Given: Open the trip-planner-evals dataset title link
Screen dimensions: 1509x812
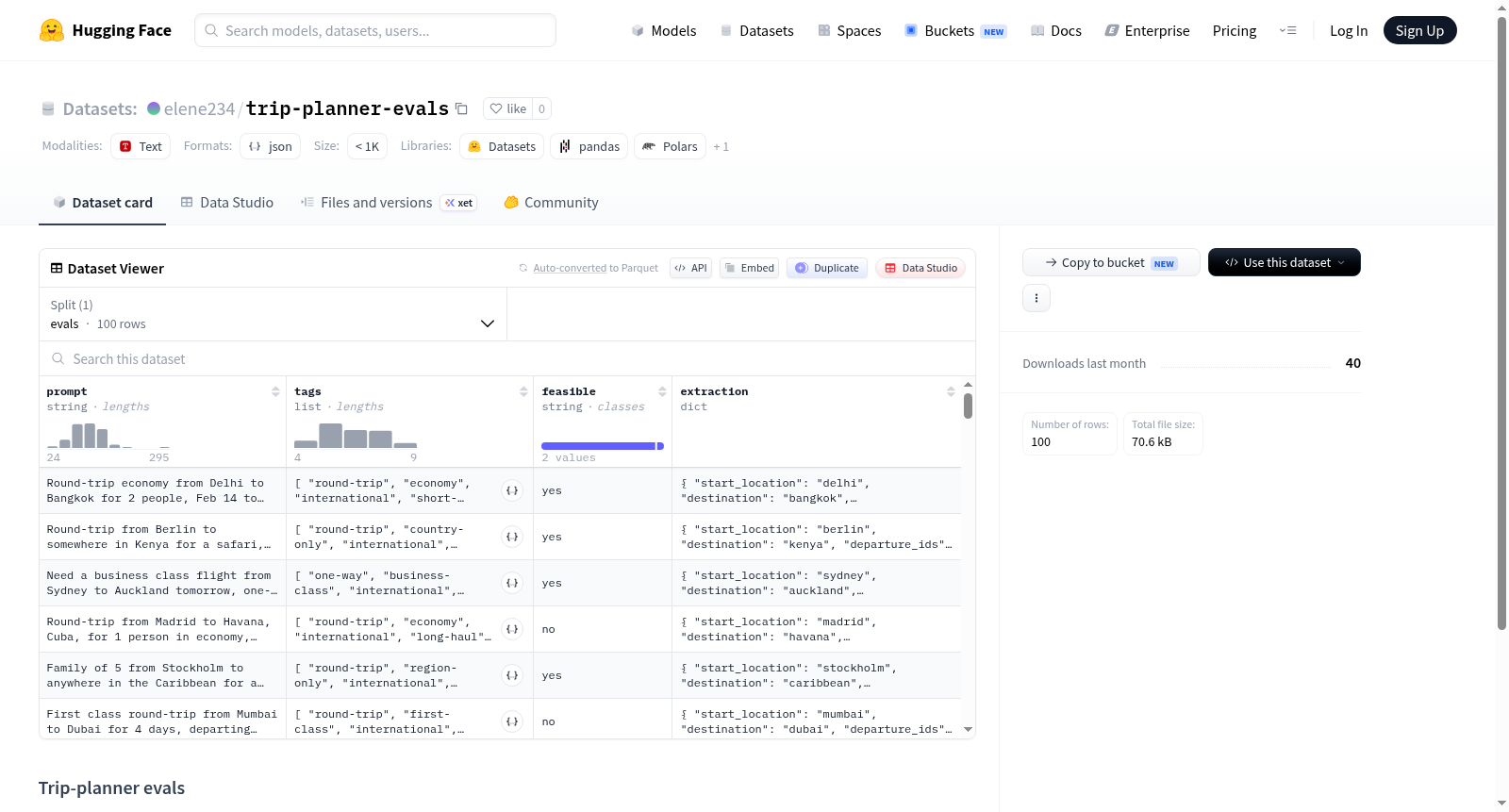Looking at the screenshot, I should 347,108.
